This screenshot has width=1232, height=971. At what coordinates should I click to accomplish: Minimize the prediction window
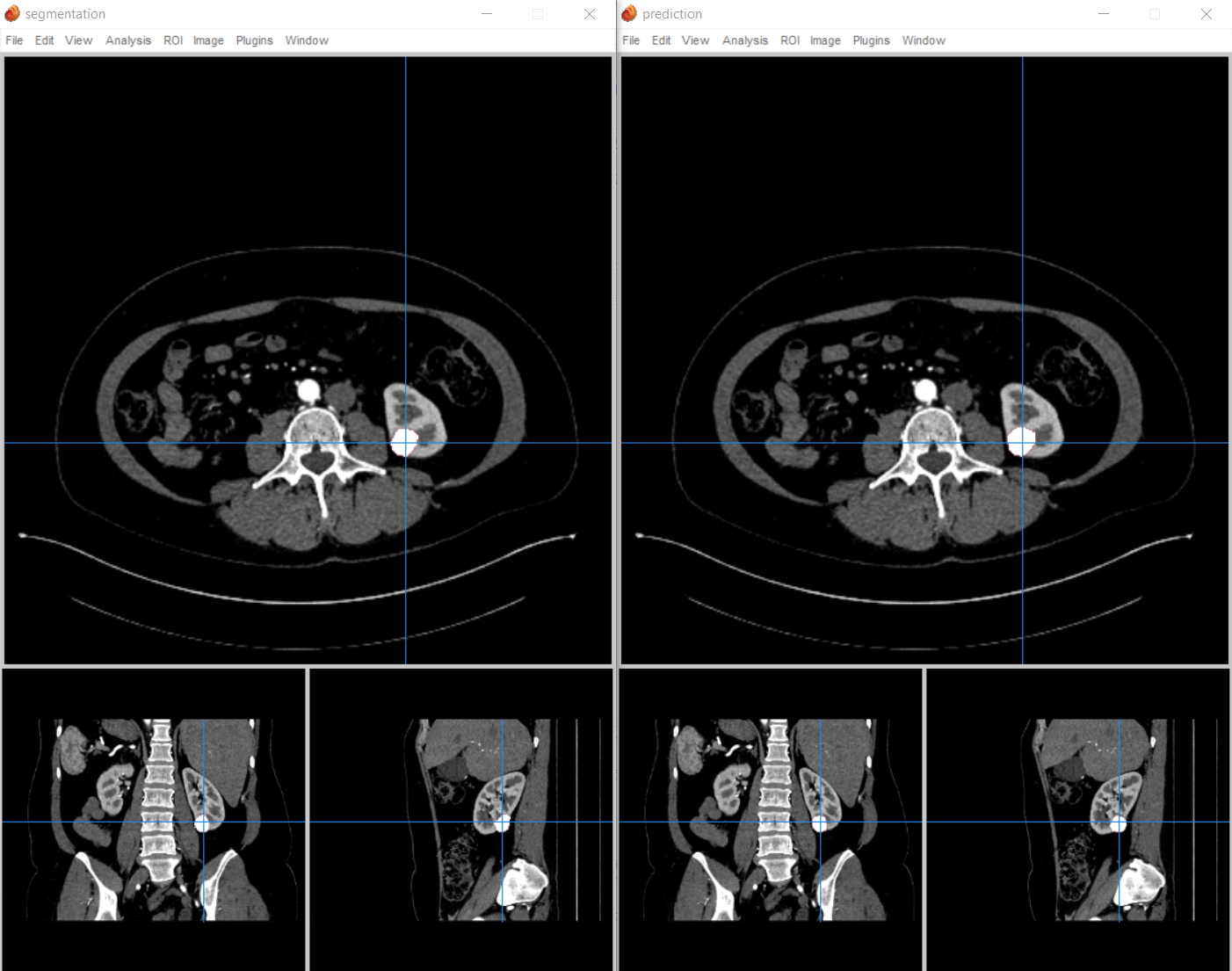click(x=1104, y=14)
